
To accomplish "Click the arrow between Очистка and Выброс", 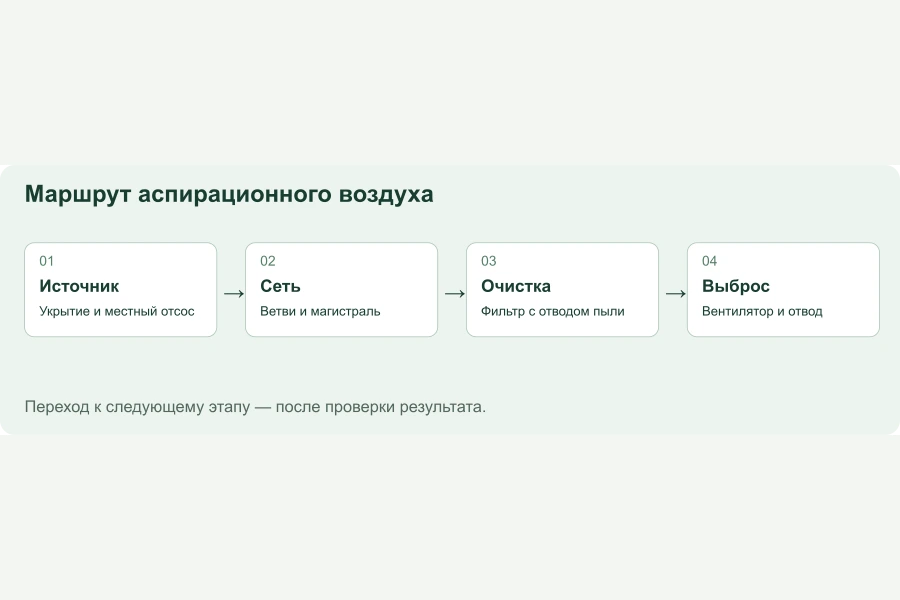I will coord(676,294).
